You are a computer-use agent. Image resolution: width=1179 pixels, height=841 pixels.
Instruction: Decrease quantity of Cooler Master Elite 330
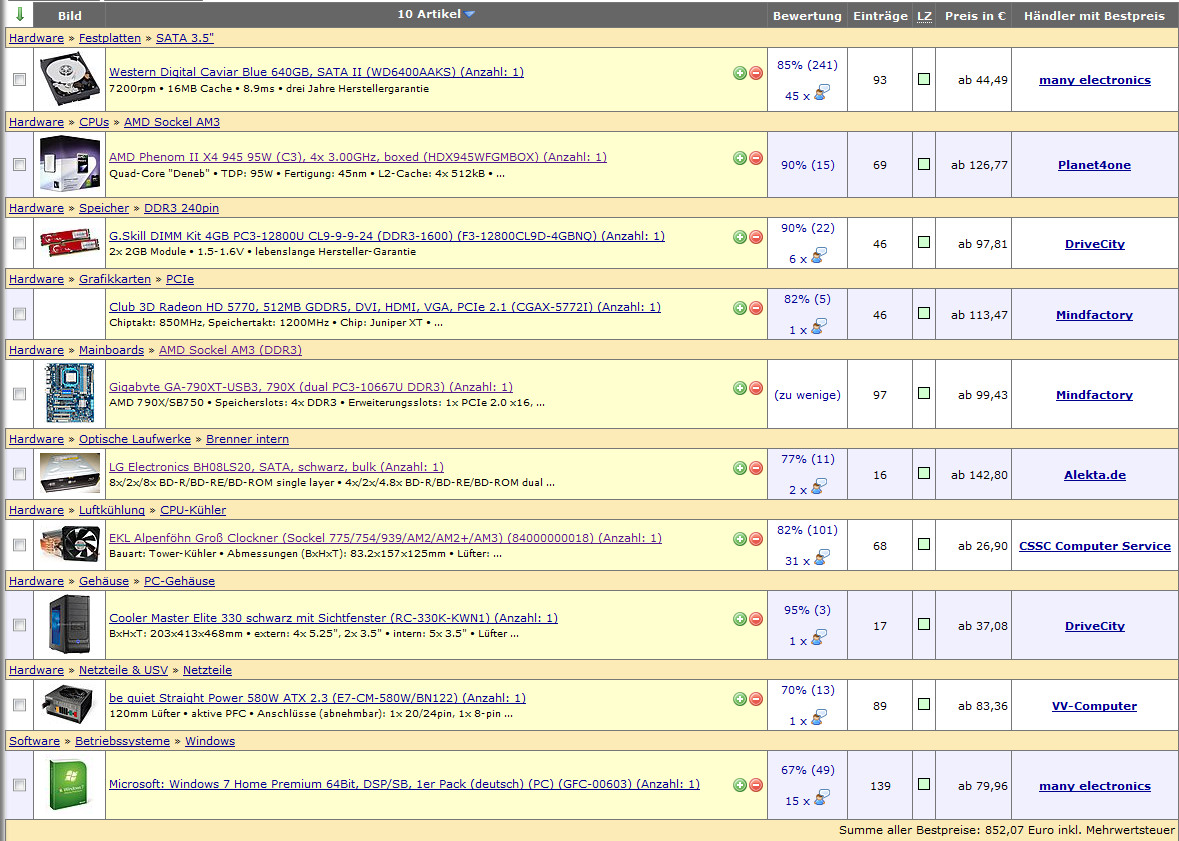[x=756, y=619]
